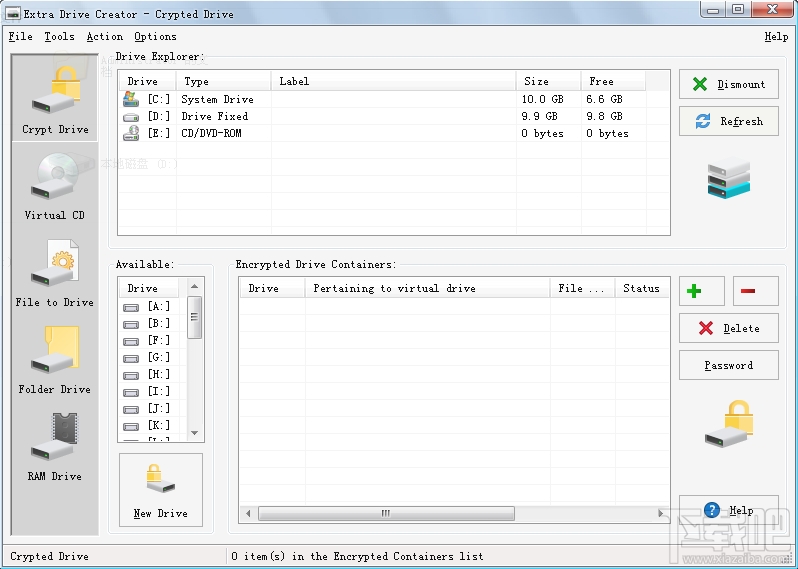
Task: Open the Action menu
Action: [x=104, y=37]
